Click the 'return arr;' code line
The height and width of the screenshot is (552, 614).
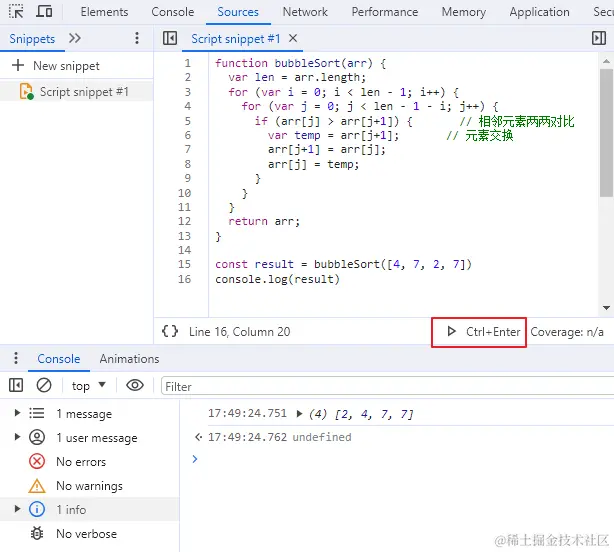(x=264, y=222)
